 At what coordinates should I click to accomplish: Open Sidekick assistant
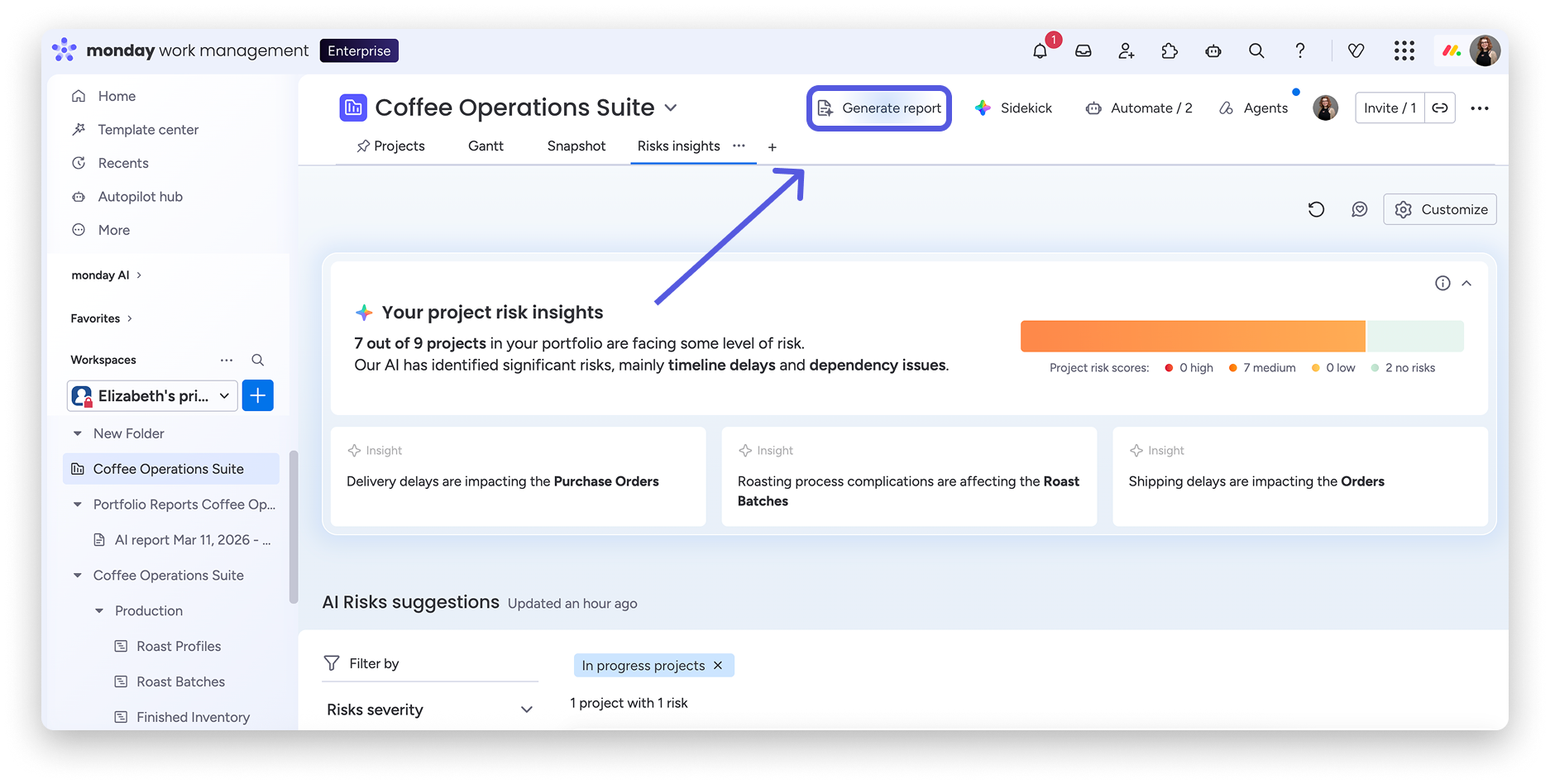coord(1013,108)
